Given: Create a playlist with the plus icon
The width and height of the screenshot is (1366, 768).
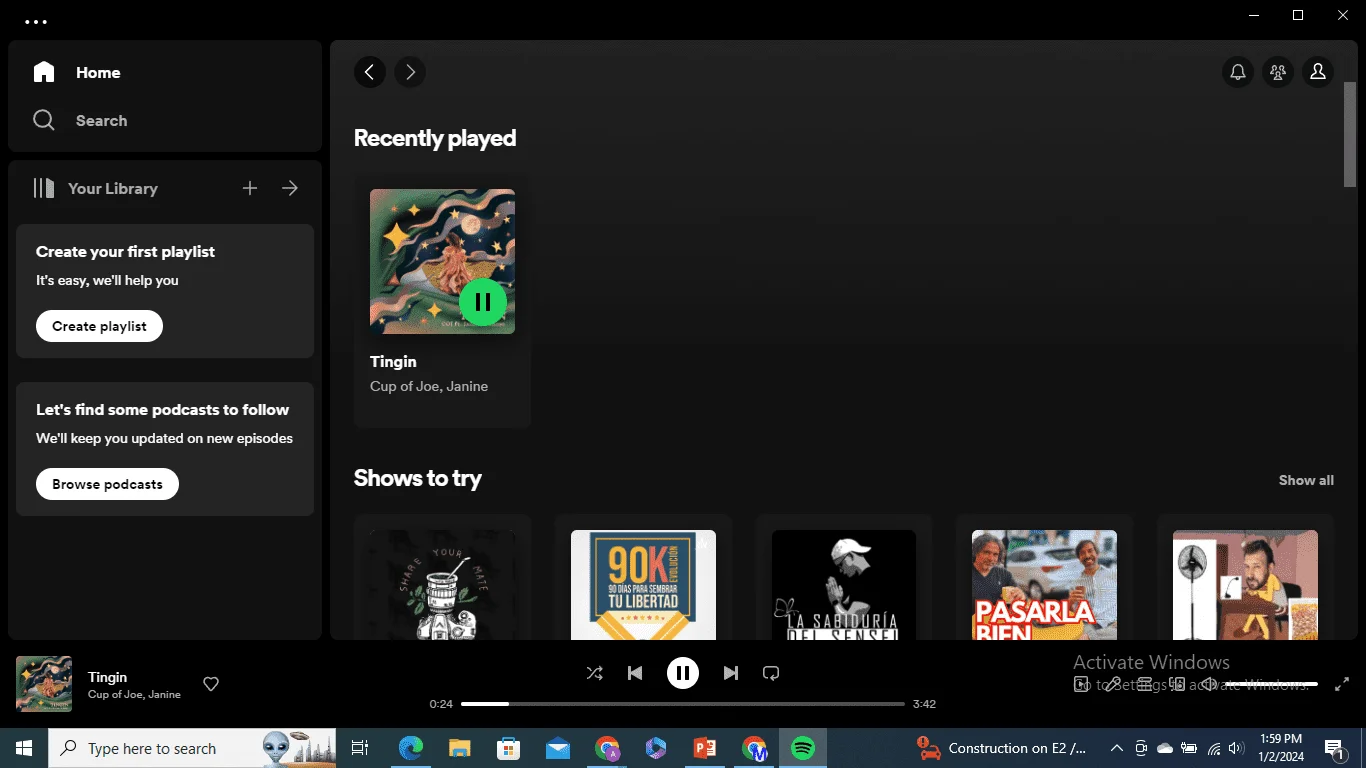Looking at the screenshot, I should (250, 188).
